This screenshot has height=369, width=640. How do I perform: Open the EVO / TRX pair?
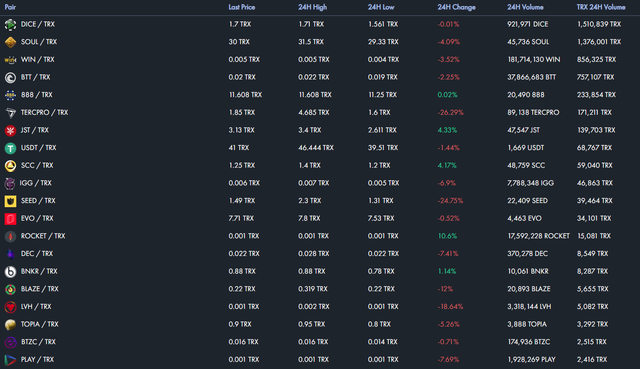(x=37, y=218)
